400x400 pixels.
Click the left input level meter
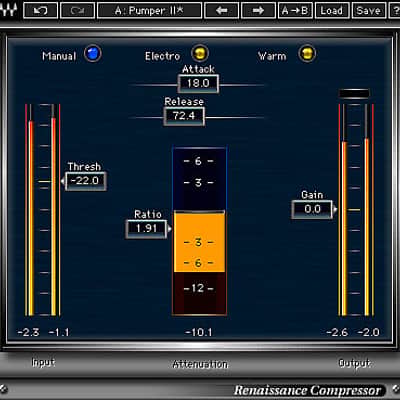coord(31,210)
